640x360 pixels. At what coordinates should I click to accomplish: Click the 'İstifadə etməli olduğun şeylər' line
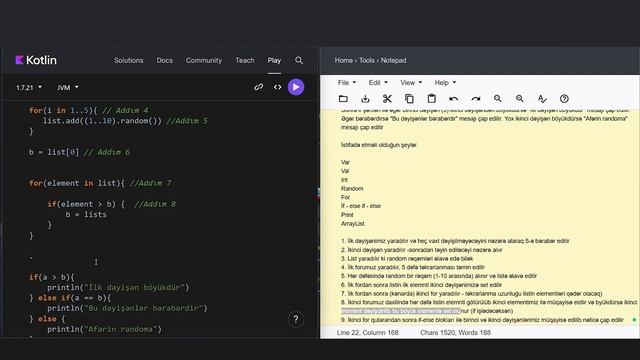379,145
